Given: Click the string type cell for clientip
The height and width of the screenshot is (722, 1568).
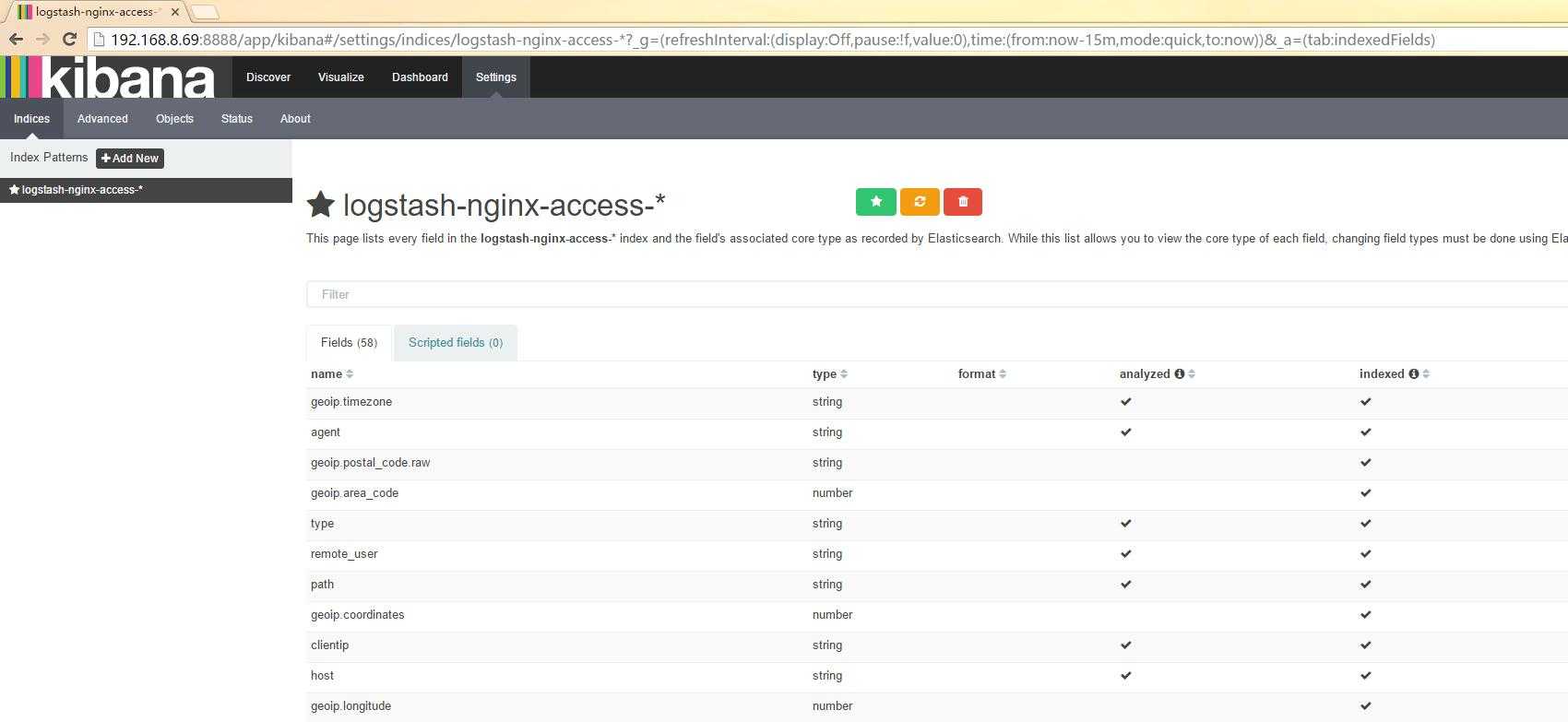Looking at the screenshot, I should tap(827, 645).
